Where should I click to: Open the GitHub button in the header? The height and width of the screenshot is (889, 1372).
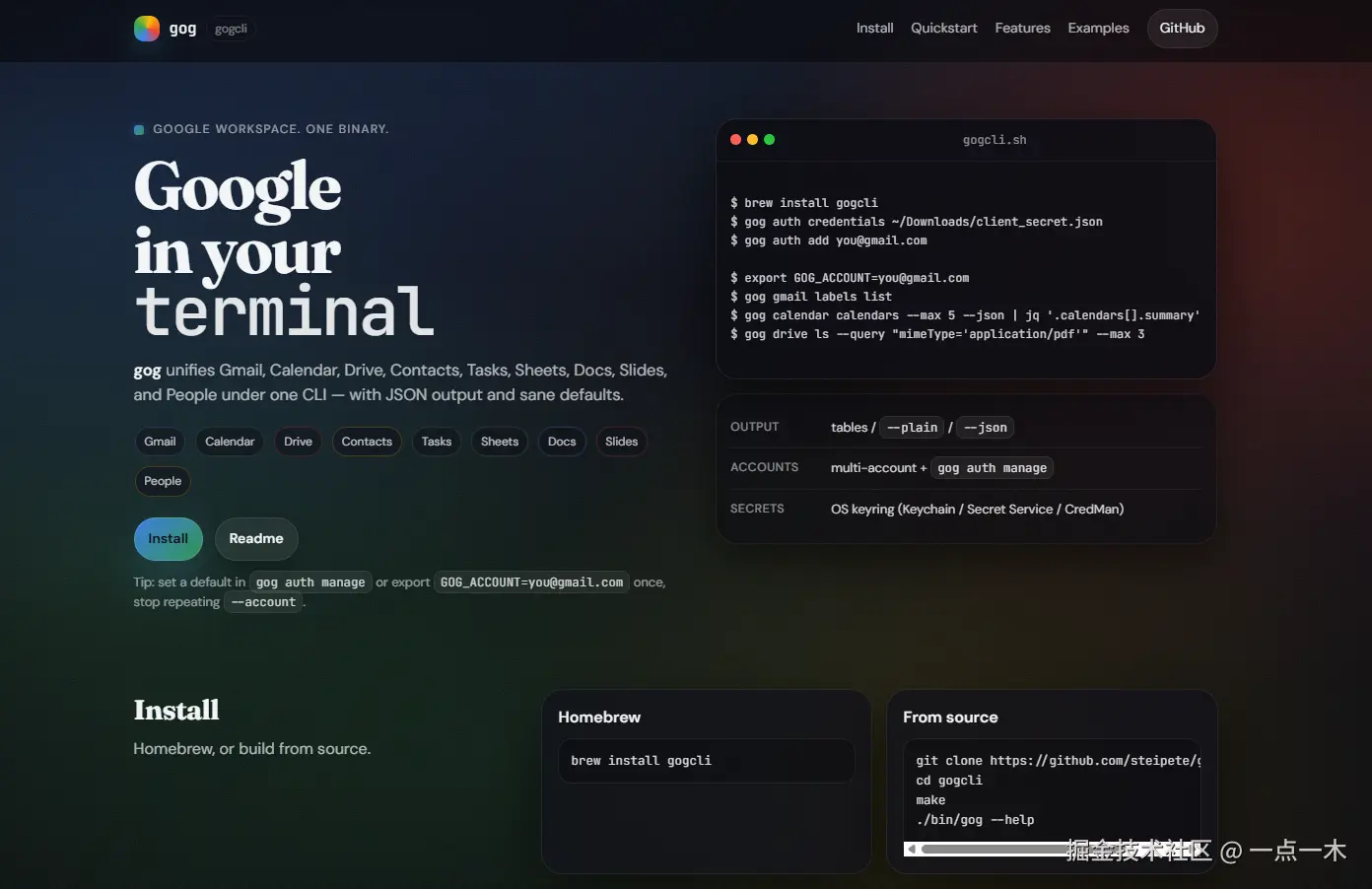click(1182, 29)
